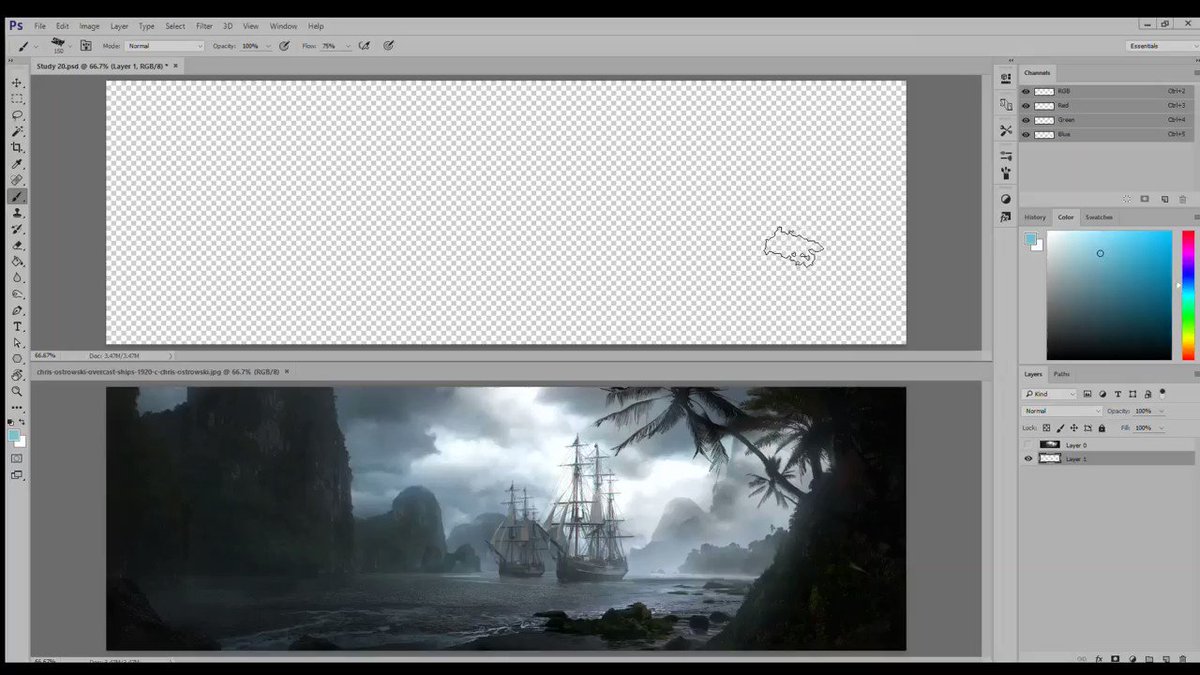Open the Window menu
This screenshot has width=1200, height=675.
click(283, 26)
